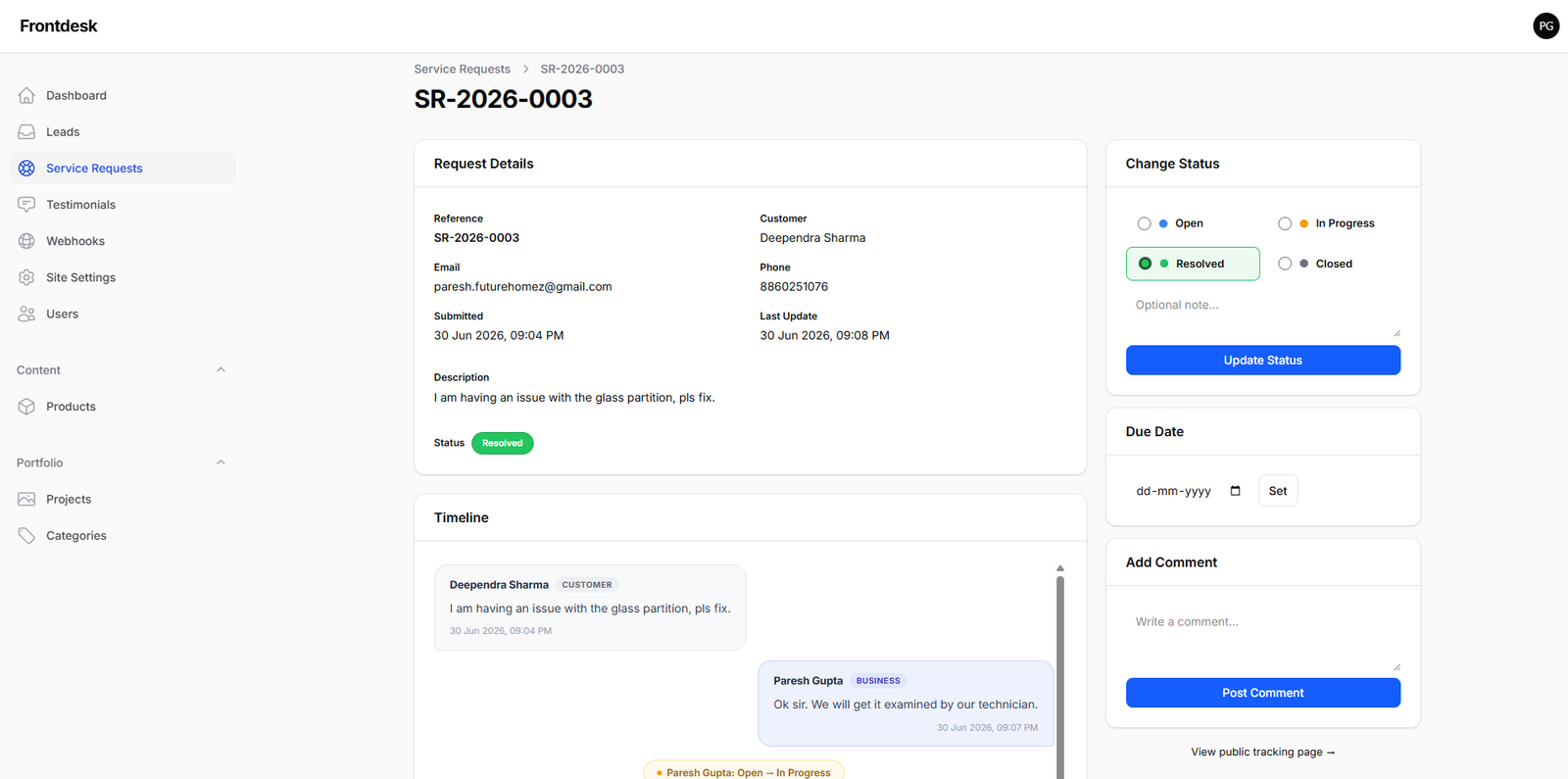Click the Service Requests breadcrumb link
1568x779 pixels.
[462, 69]
